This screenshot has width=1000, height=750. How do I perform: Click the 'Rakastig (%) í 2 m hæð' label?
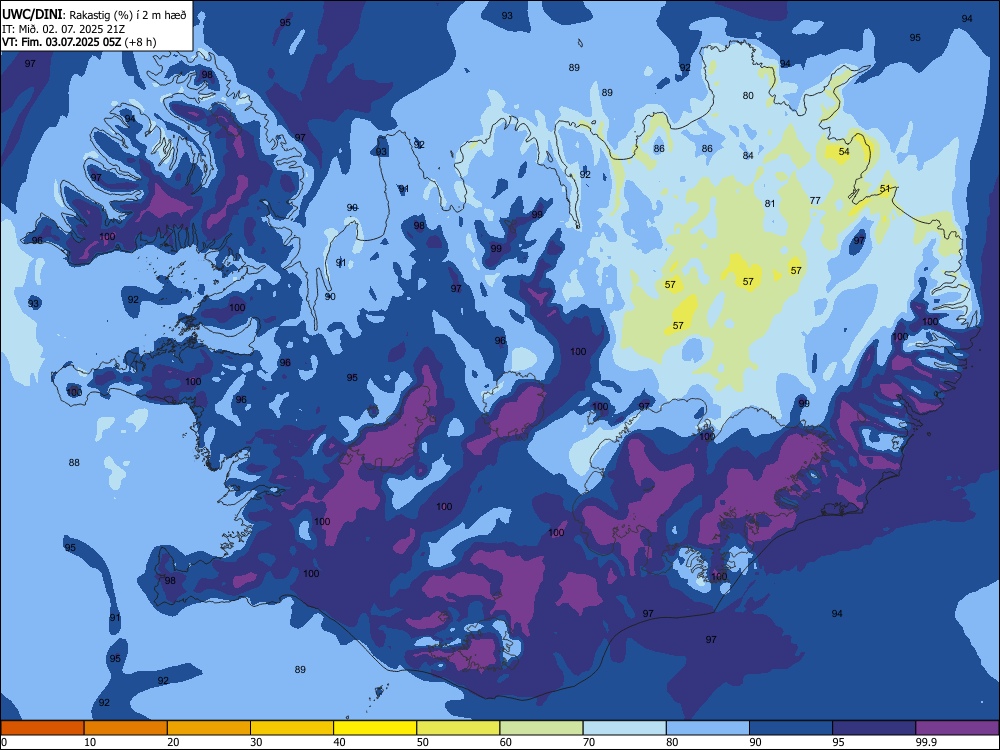pyautogui.click(x=128, y=15)
